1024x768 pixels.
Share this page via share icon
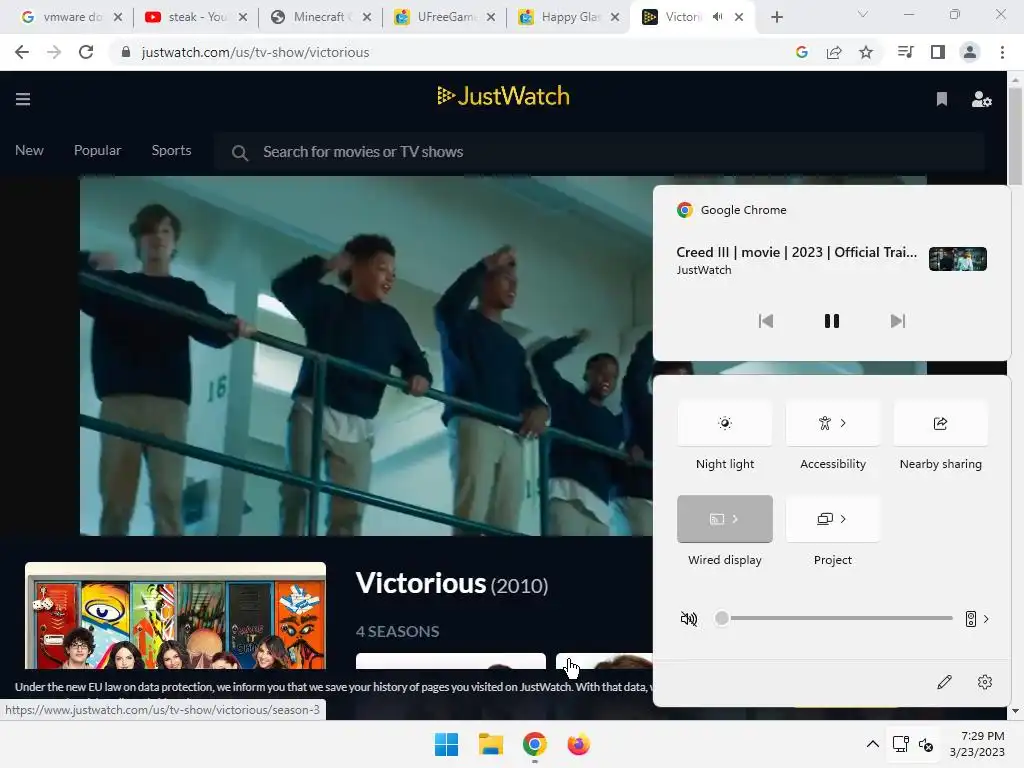834,52
